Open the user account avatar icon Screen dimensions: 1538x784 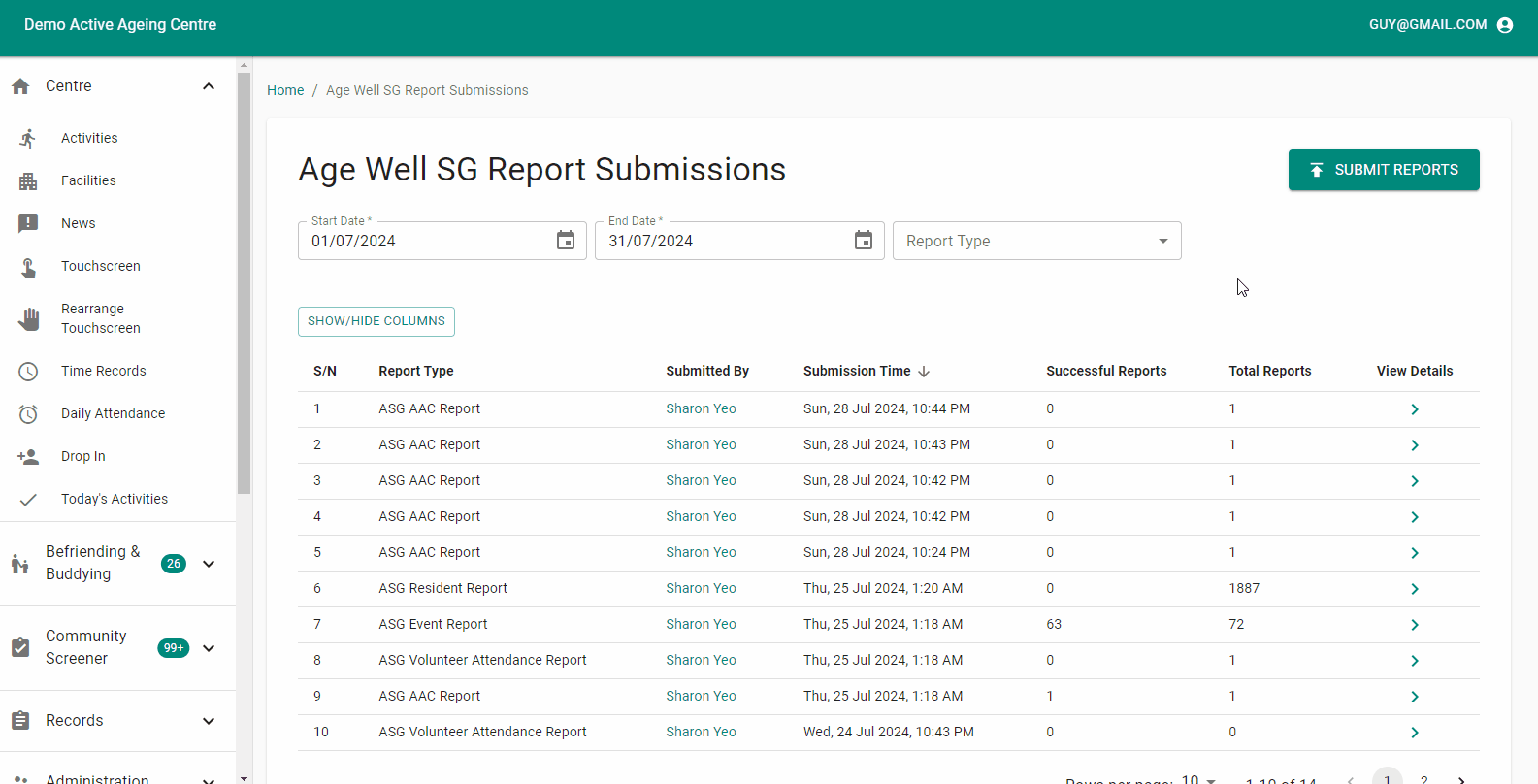click(1505, 25)
